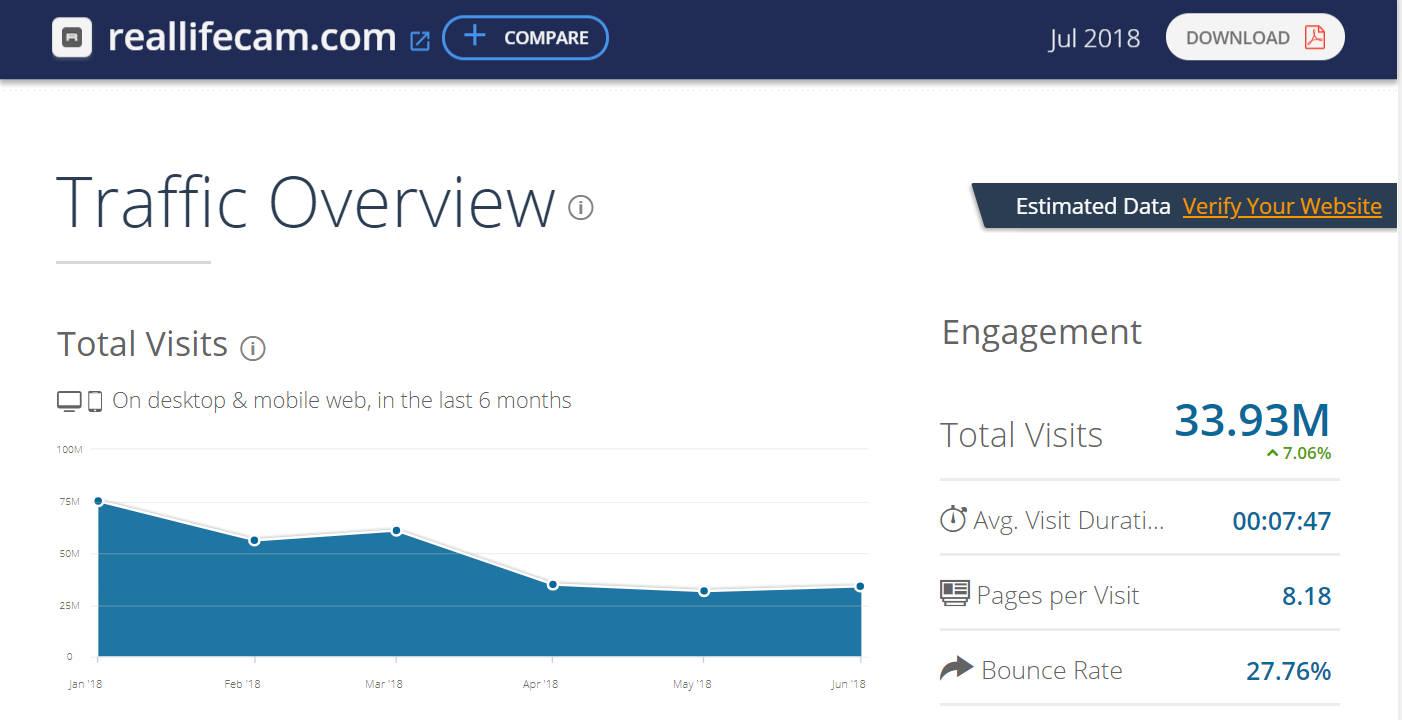Click the stopwatch Avg. Visit Duration icon
This screenshot has height=720, width=1402.
[x=953, y=519]
